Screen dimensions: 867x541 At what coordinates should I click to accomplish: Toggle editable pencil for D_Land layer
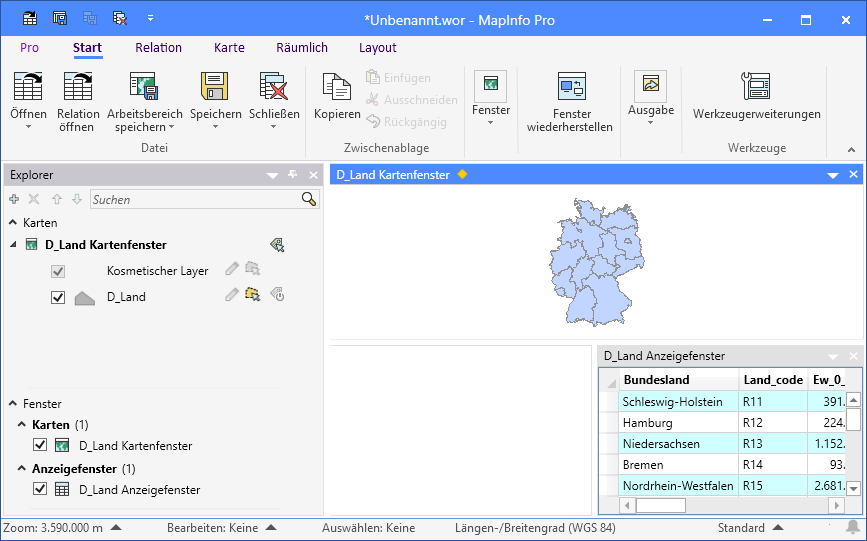coord(232,294)
